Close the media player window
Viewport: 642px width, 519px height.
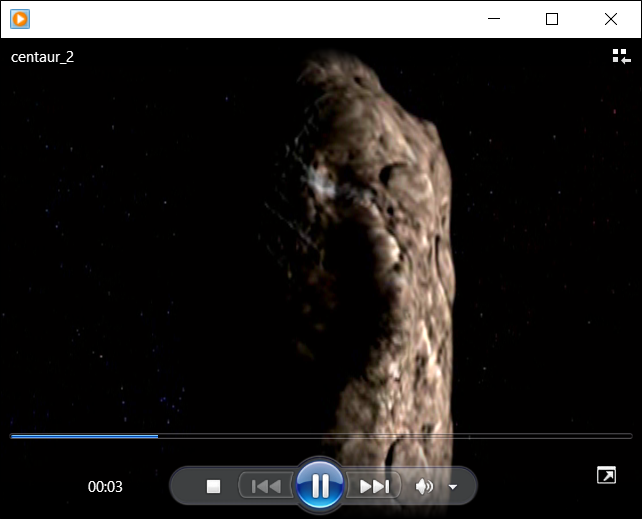pos(611,18)
